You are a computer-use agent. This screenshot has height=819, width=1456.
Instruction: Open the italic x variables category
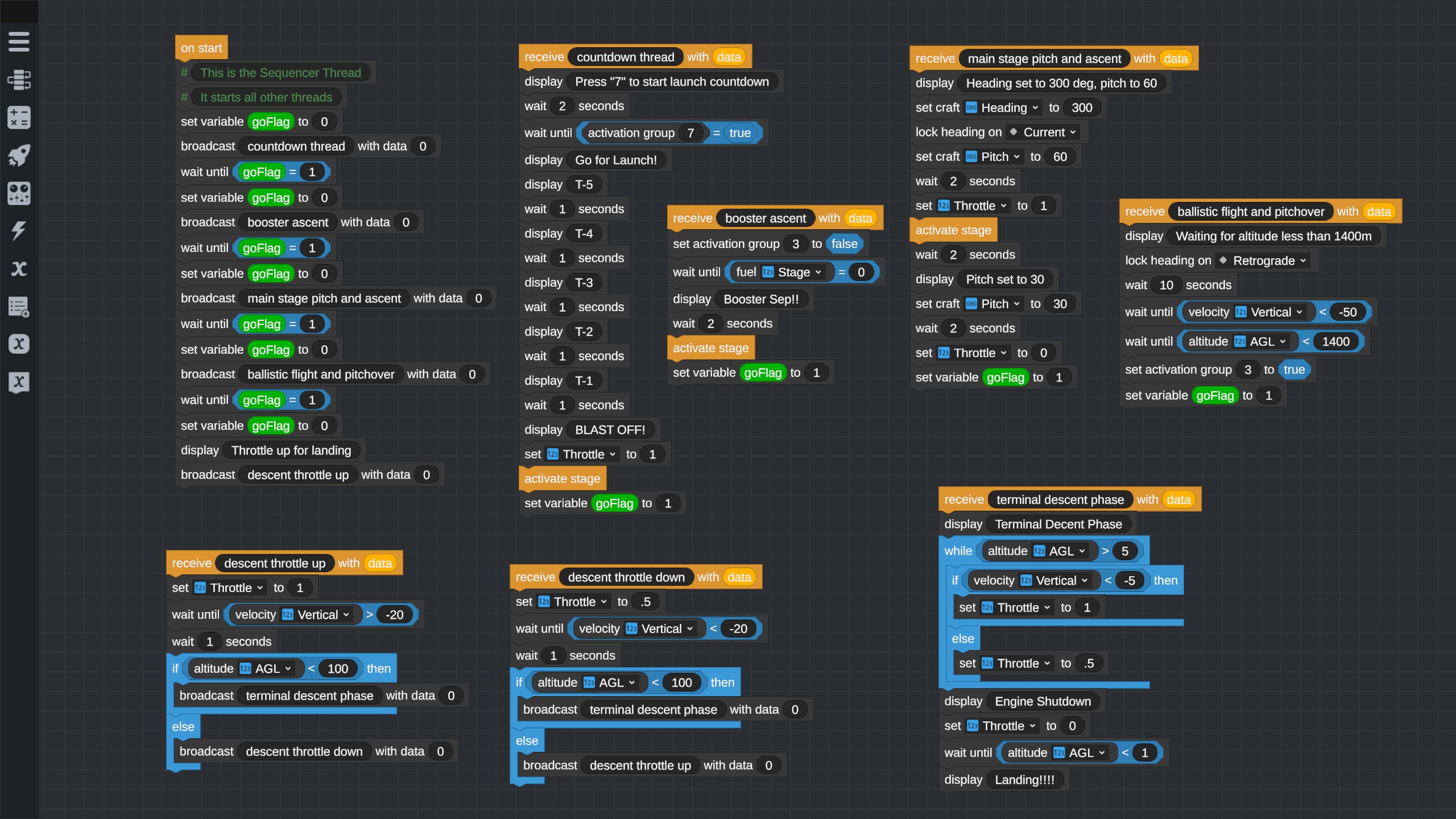pyautogui.click(x=19, y=268)
